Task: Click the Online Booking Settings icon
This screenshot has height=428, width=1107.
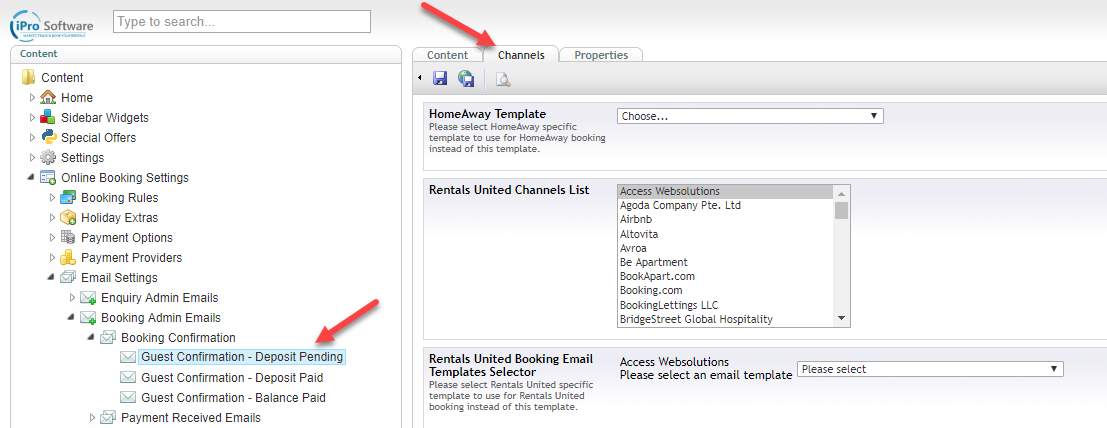Action: [47, 177]
